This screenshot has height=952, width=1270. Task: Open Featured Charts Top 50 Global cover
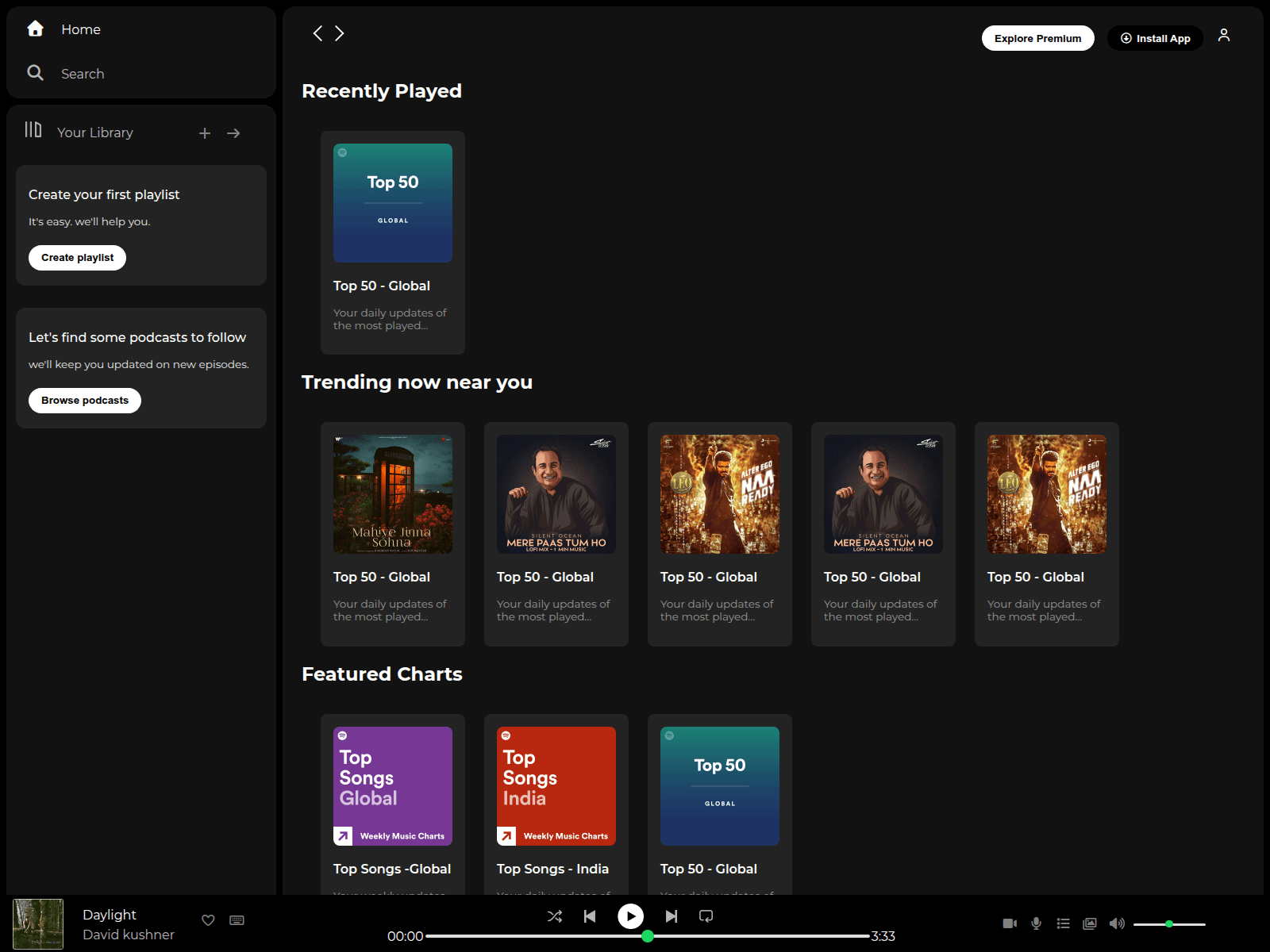(x=720, y=786)
